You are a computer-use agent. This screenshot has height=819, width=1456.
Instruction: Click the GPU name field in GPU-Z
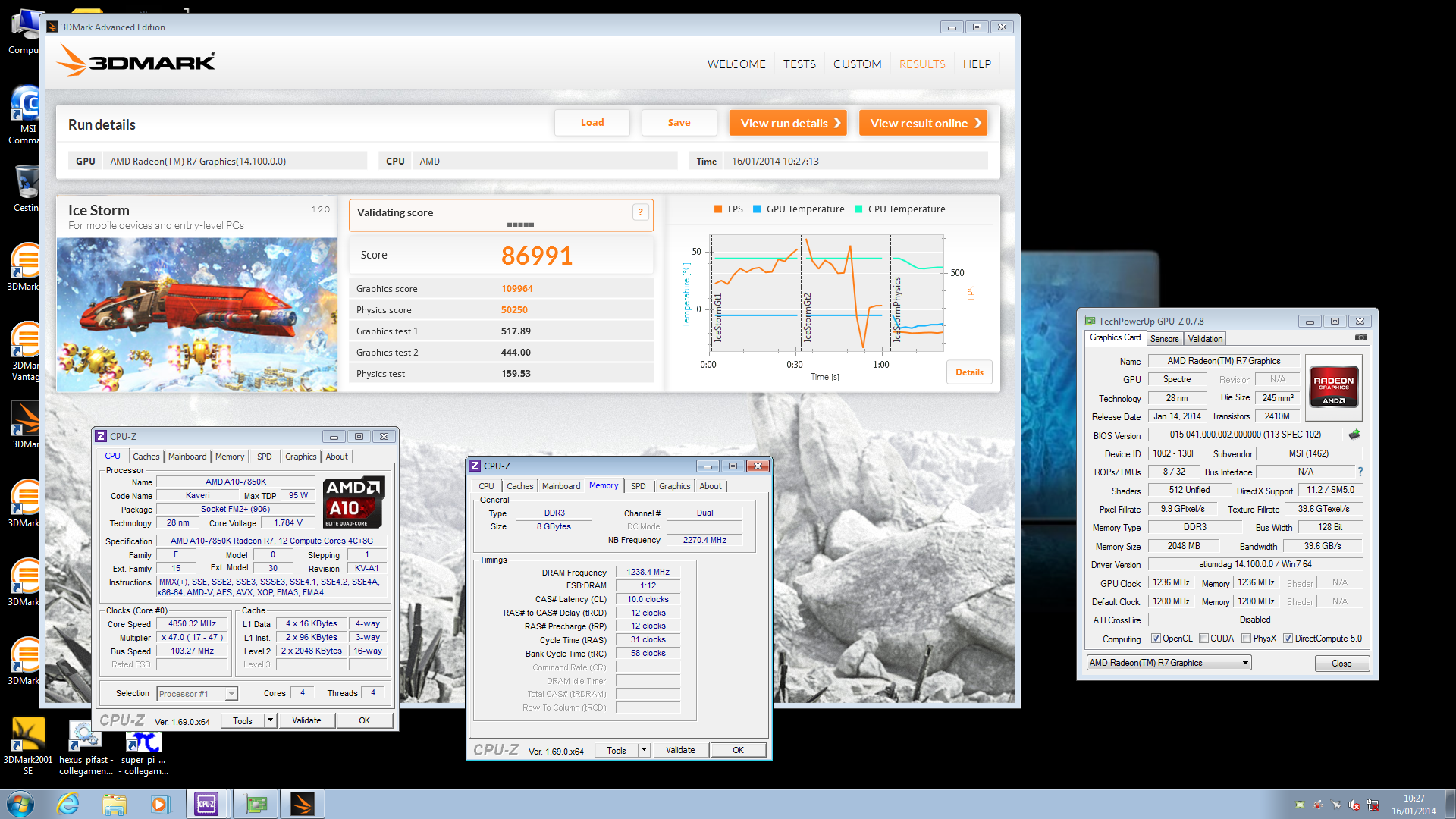click(x=1223, y=361)
